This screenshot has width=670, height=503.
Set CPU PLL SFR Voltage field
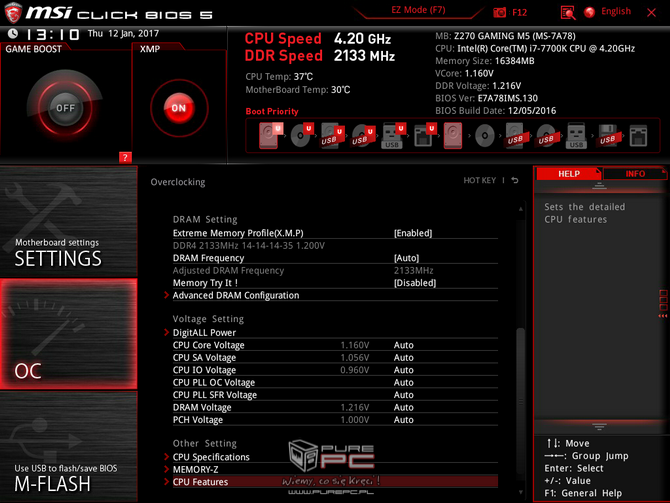tap(404, 394)
